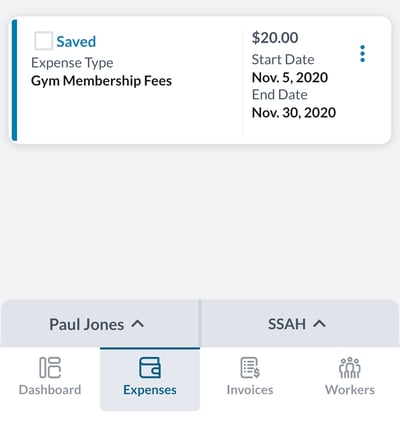Switch to the Invoices tab label

click(250, 390)
